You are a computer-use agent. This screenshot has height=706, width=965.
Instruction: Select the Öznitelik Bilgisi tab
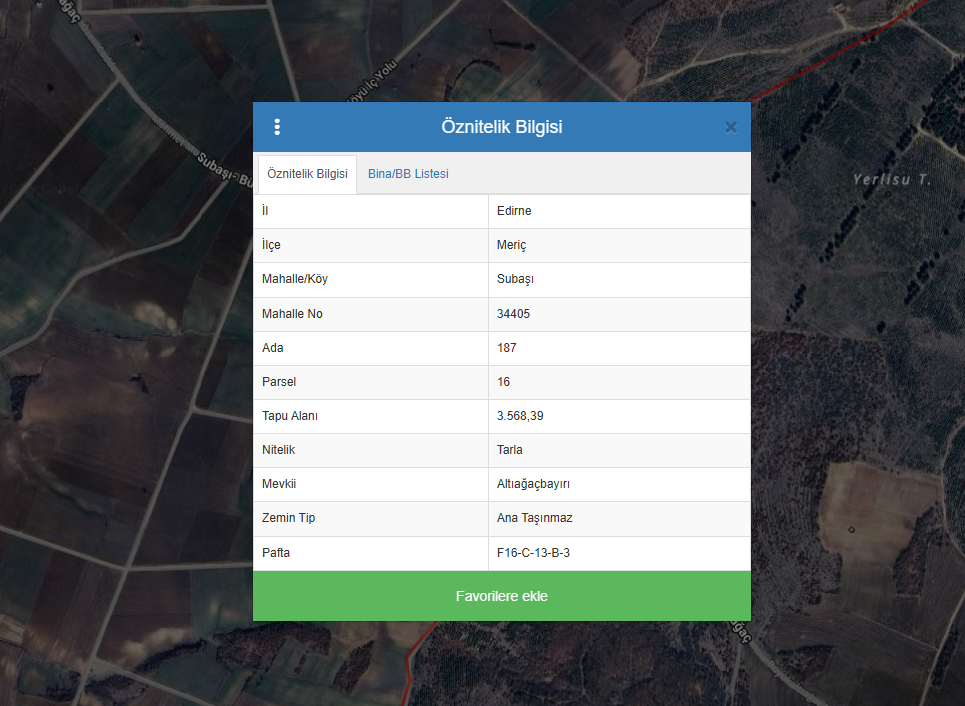coord(307,174)
